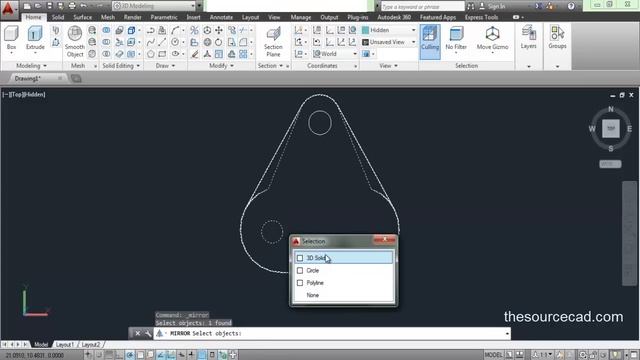Screen dimensions: 640x360
Task: Click the Smooth Object mesh tool
Action: 75,41
